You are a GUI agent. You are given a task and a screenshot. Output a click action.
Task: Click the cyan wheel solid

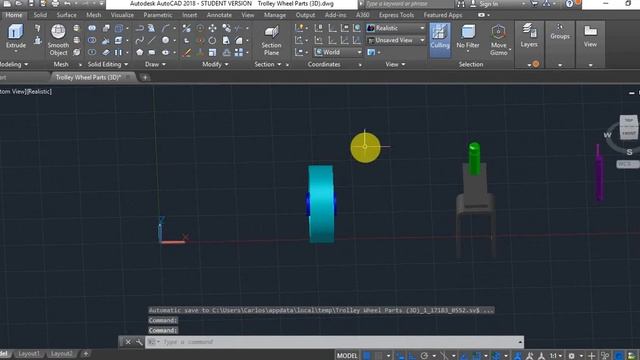point(321,204)
